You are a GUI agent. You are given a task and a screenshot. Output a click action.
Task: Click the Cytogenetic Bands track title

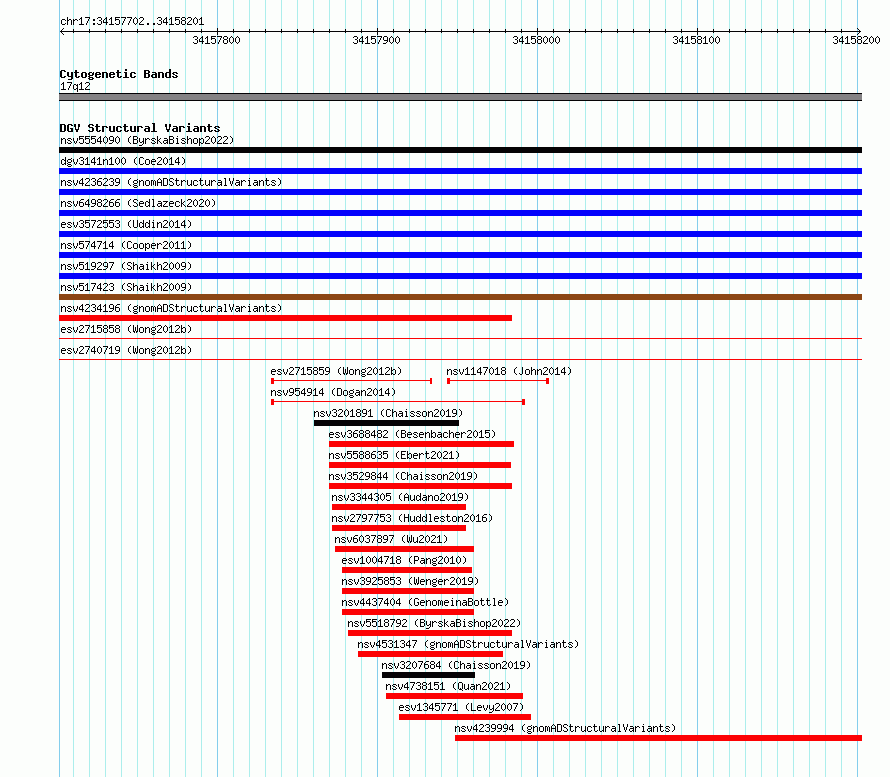(x=119, y=74)
